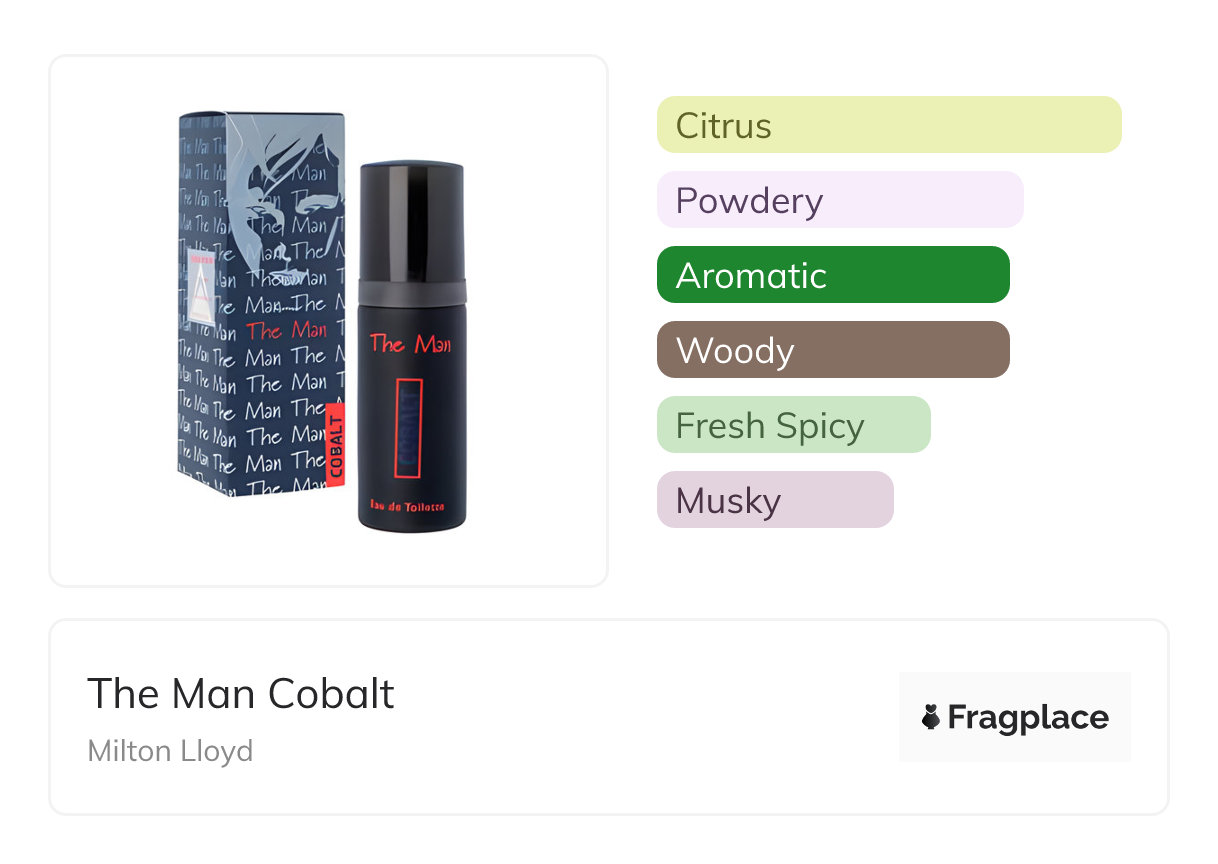This screenshot has width=1218, height=864.
Task: Click the green Aromatic accord bar
Action: click(x=832, y=275)
